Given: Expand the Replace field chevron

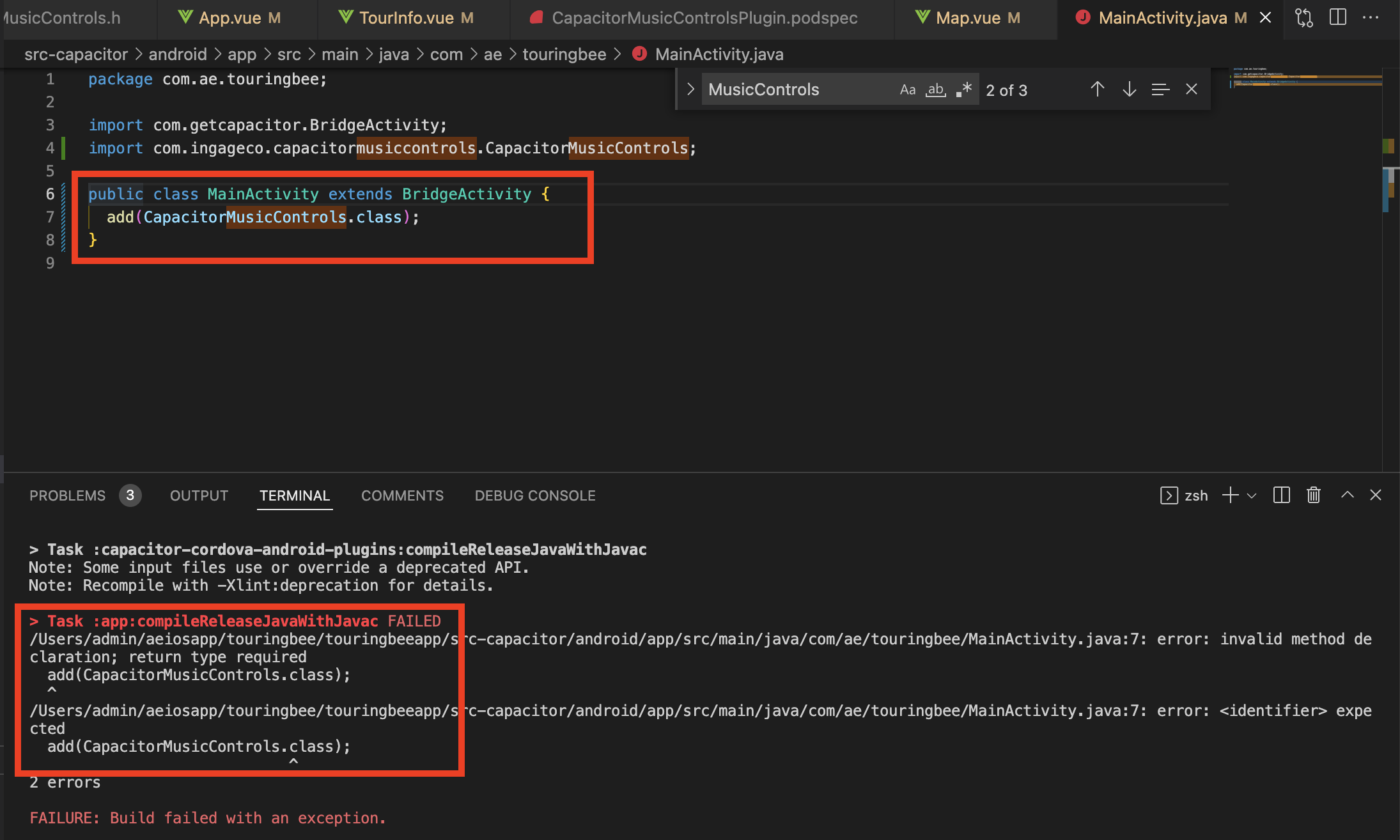Looking at the screenshot, I should click(x=690, y=89).
